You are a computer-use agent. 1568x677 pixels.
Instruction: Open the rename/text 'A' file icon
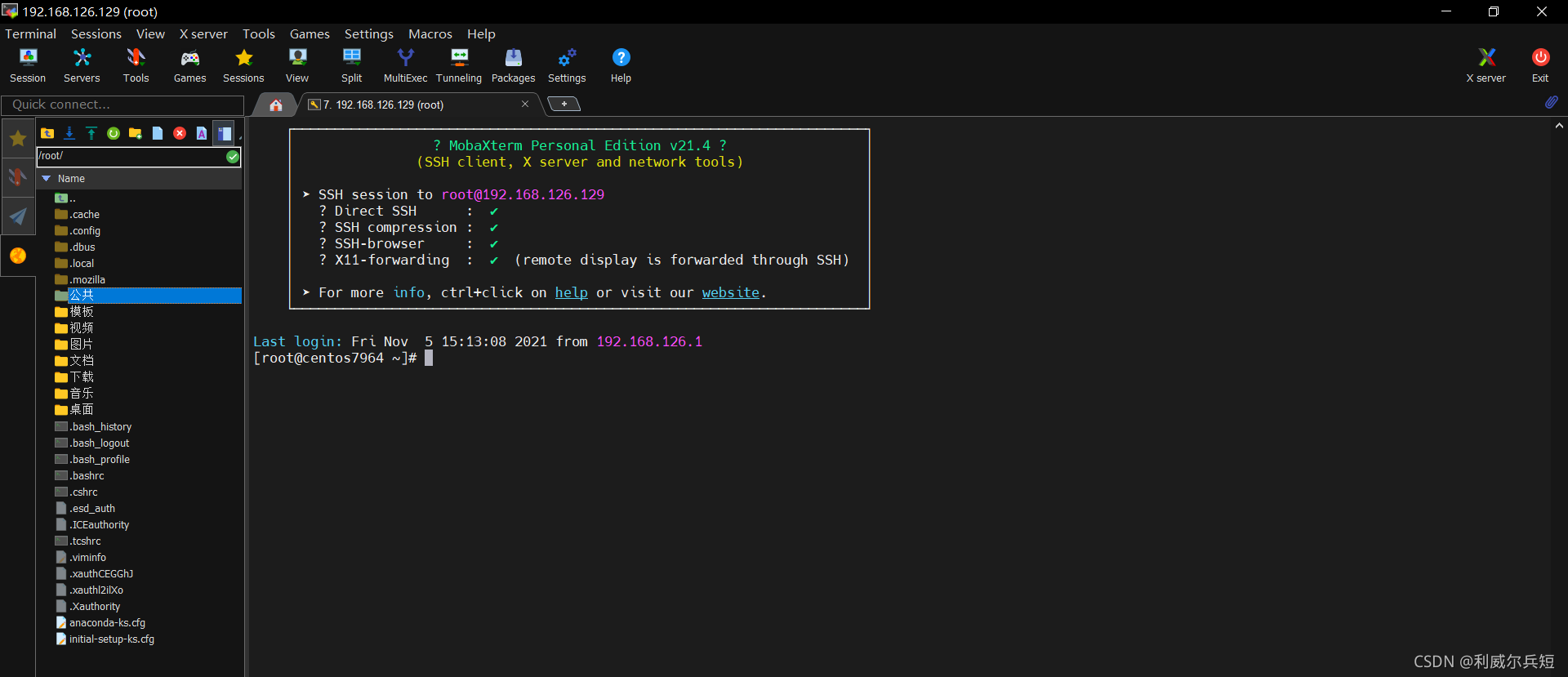click(202, 133)
